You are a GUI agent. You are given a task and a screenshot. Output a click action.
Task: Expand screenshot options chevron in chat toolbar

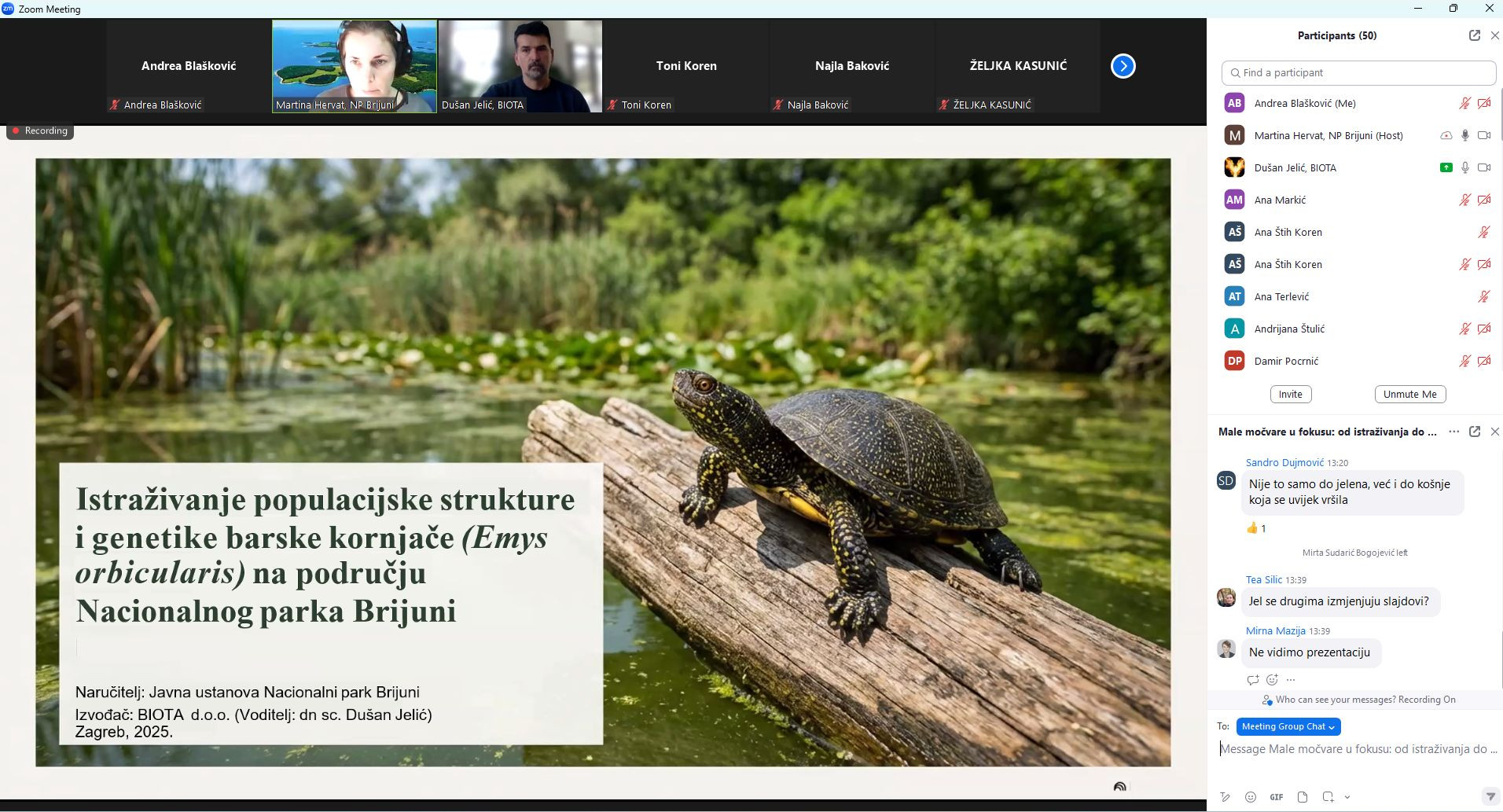coord(1347,797)
